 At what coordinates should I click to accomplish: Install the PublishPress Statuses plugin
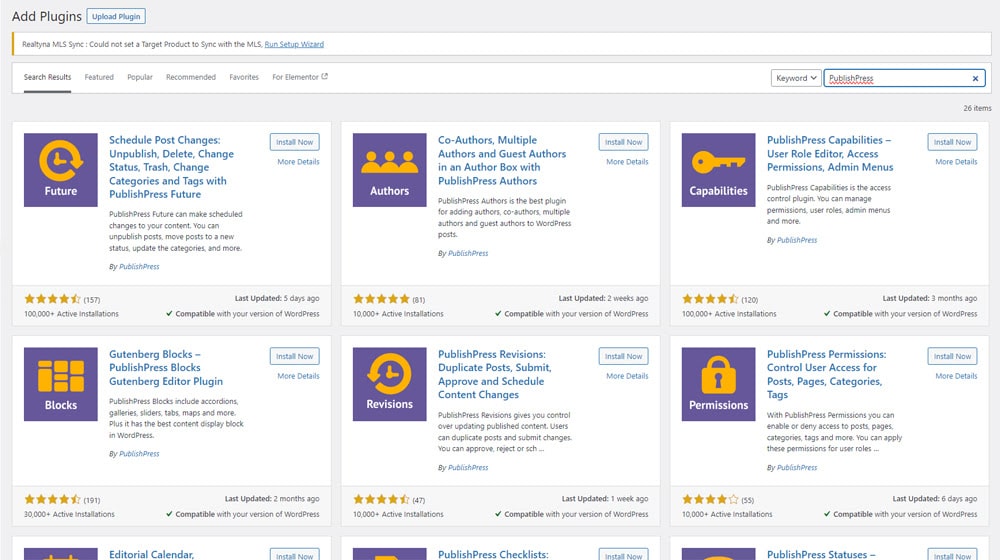[x=953, y=555]
